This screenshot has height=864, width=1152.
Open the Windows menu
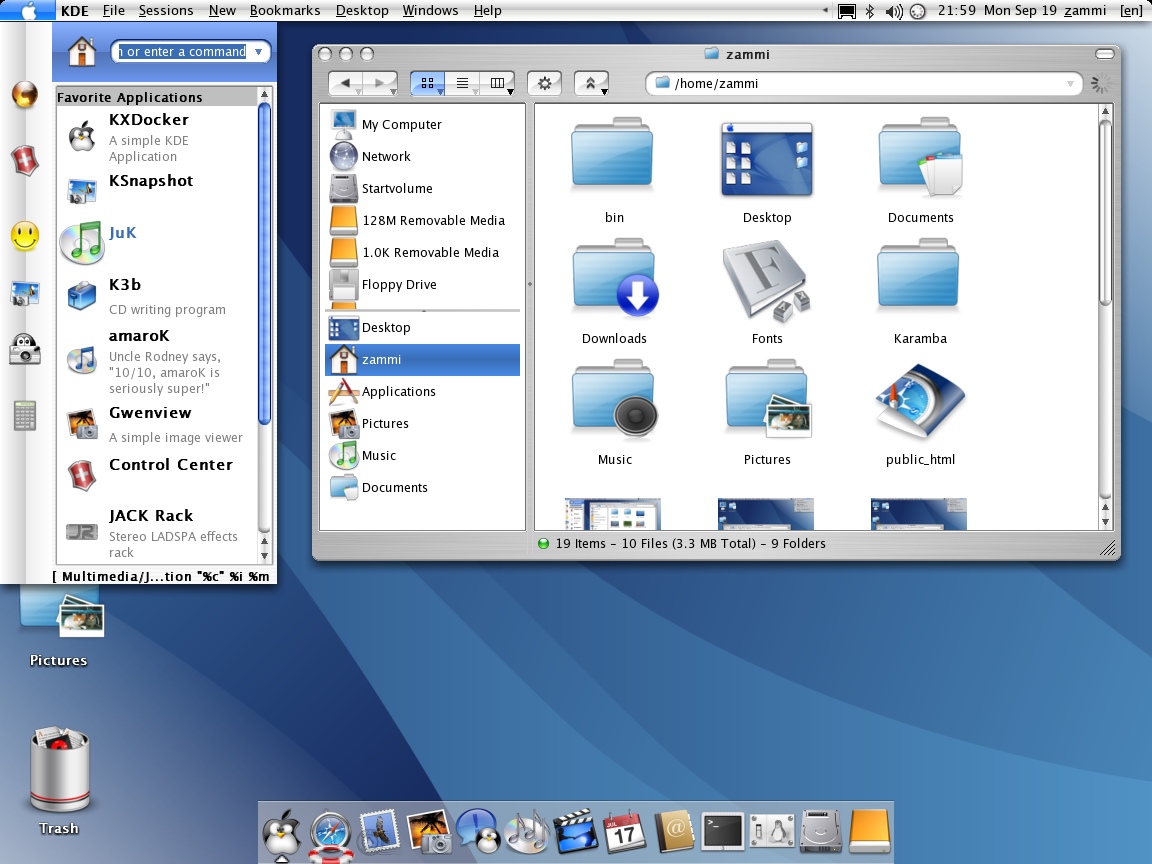pos(431,10)
